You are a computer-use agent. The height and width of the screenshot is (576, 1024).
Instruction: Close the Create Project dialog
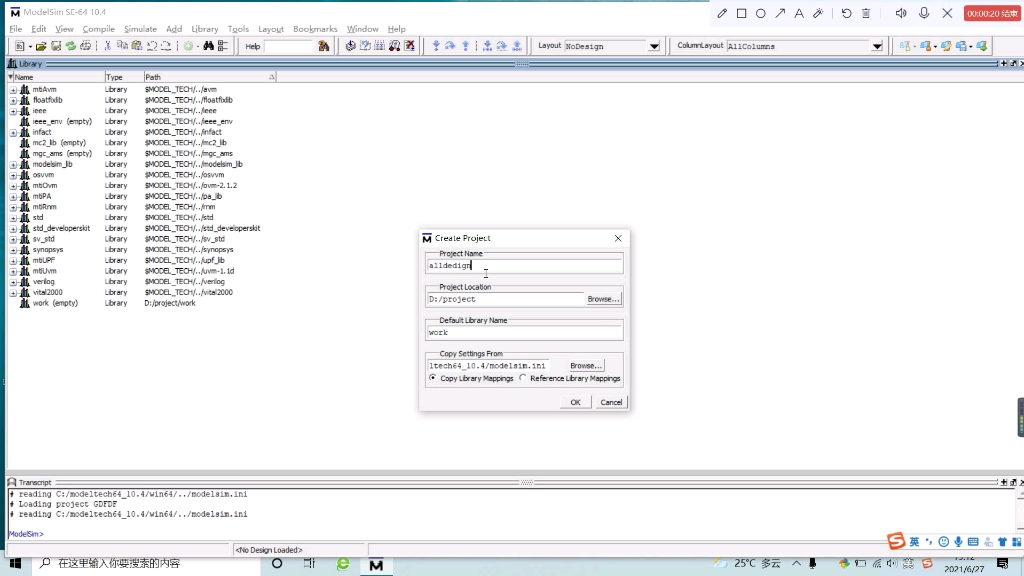[618, 238]
